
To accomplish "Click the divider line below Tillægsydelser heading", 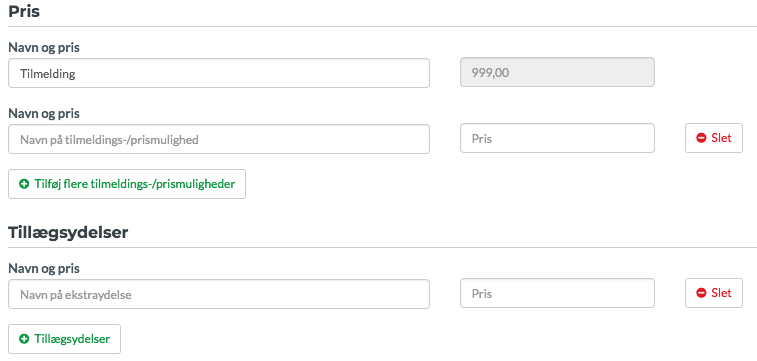I will 382,248.
